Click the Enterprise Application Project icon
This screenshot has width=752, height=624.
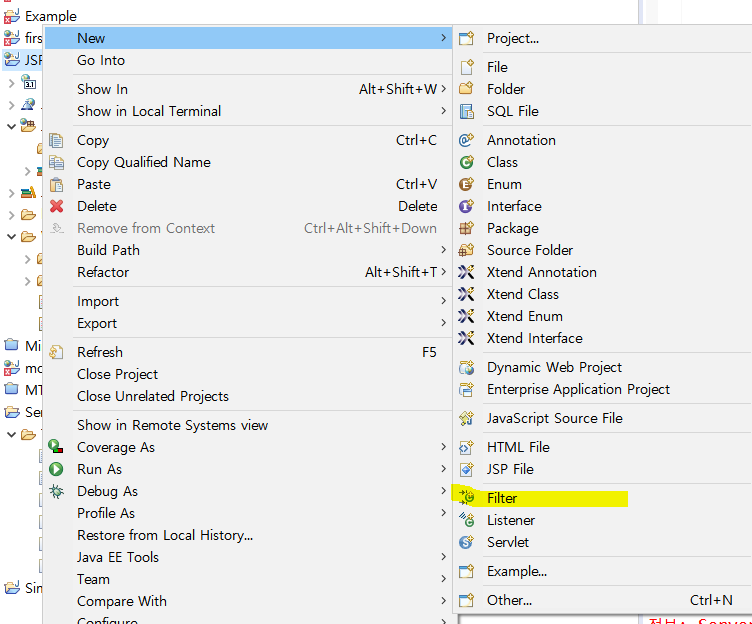(466, 389)
